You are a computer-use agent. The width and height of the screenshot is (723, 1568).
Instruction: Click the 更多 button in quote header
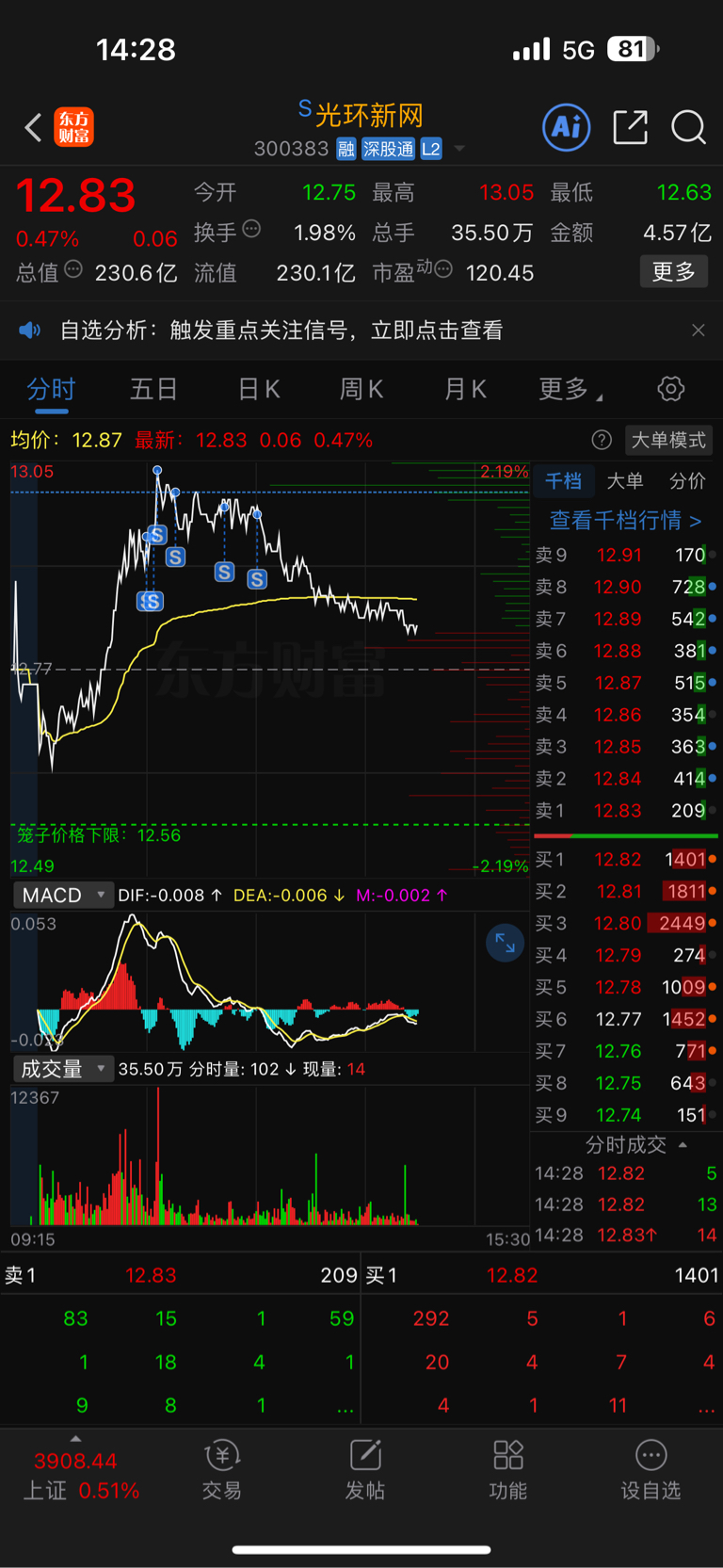coord(674,272)
